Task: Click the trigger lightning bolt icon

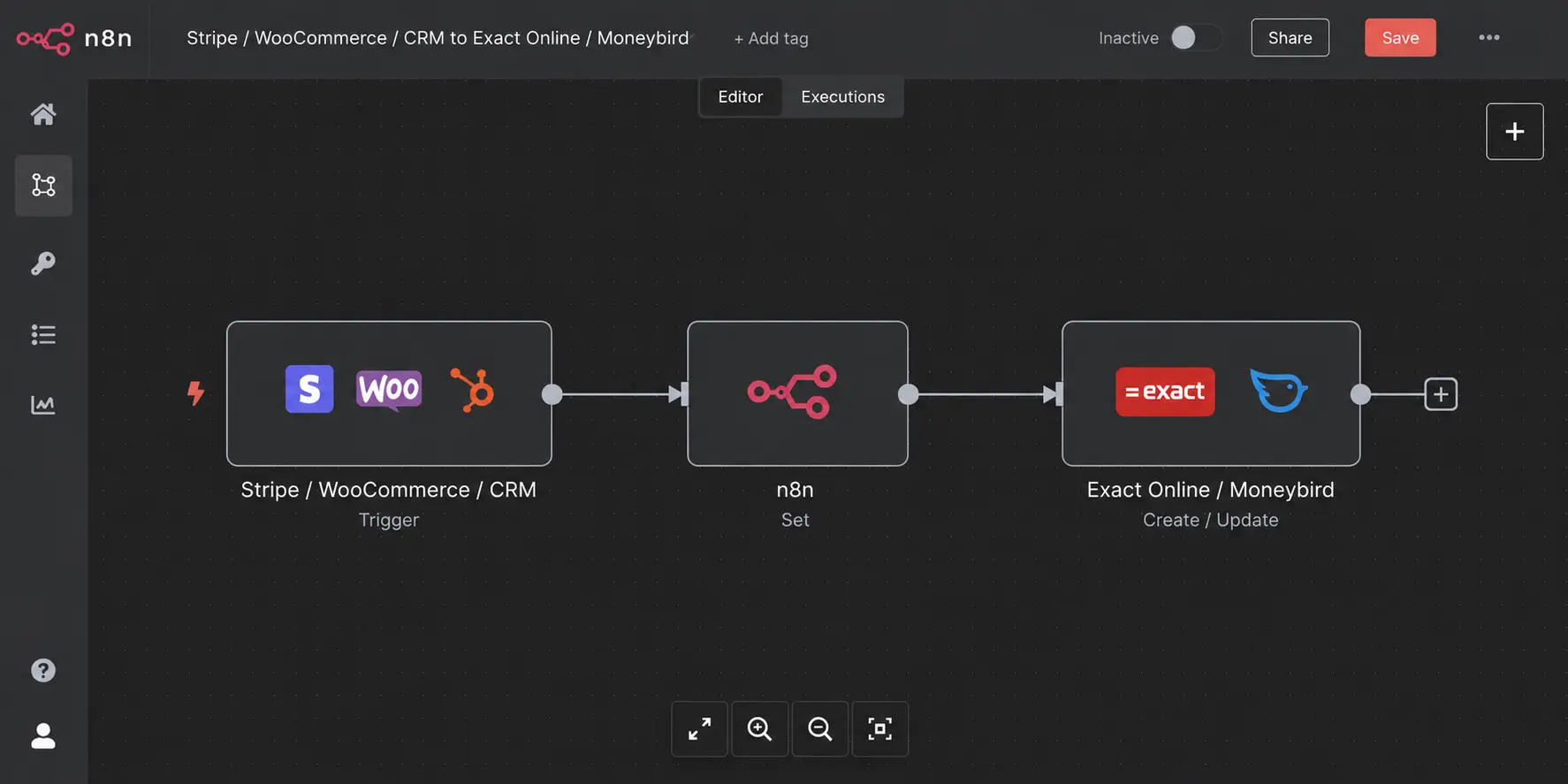Action: (195, 393)
